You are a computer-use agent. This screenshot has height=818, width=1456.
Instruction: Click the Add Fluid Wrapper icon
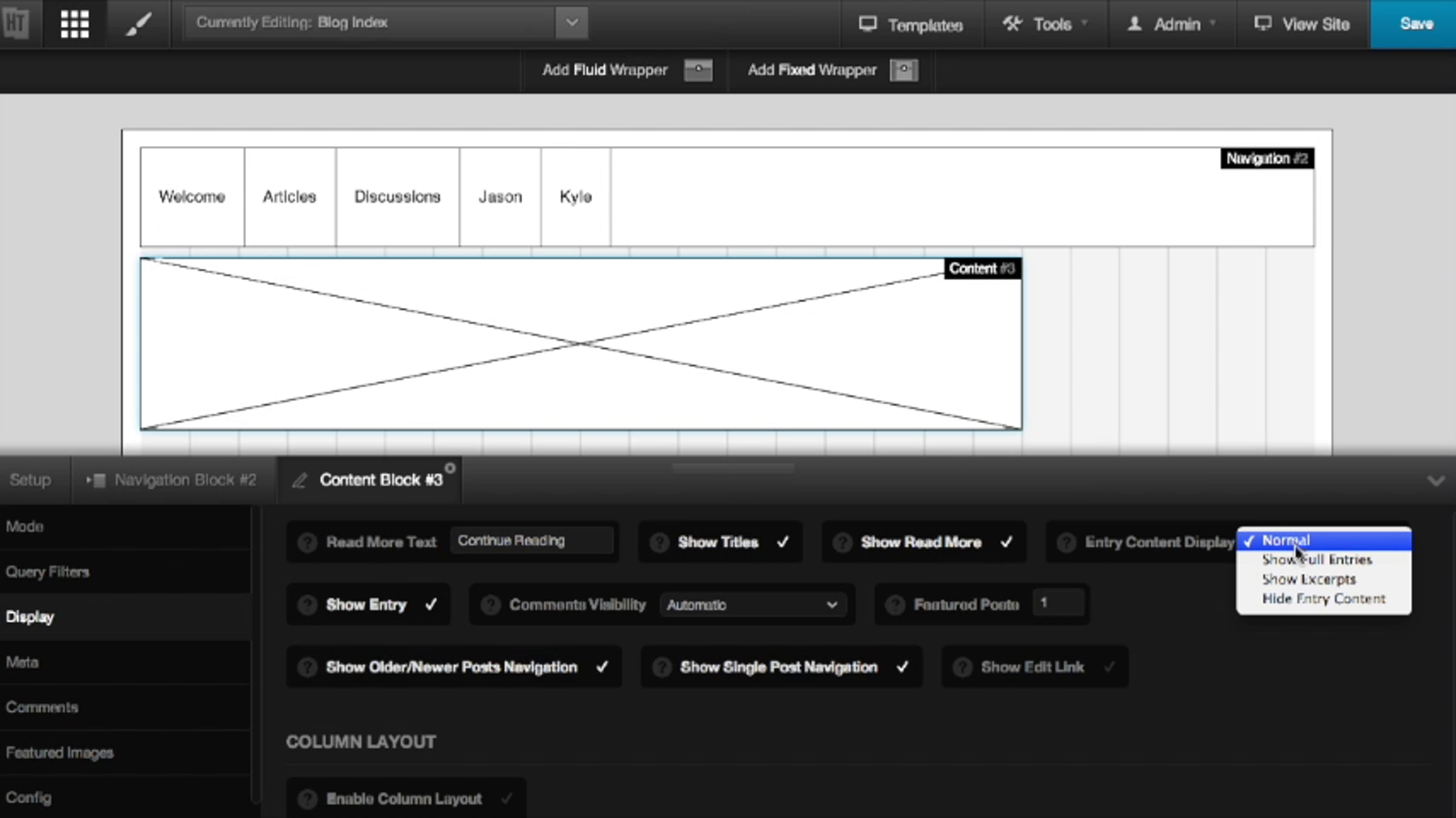tap(698, 70)
